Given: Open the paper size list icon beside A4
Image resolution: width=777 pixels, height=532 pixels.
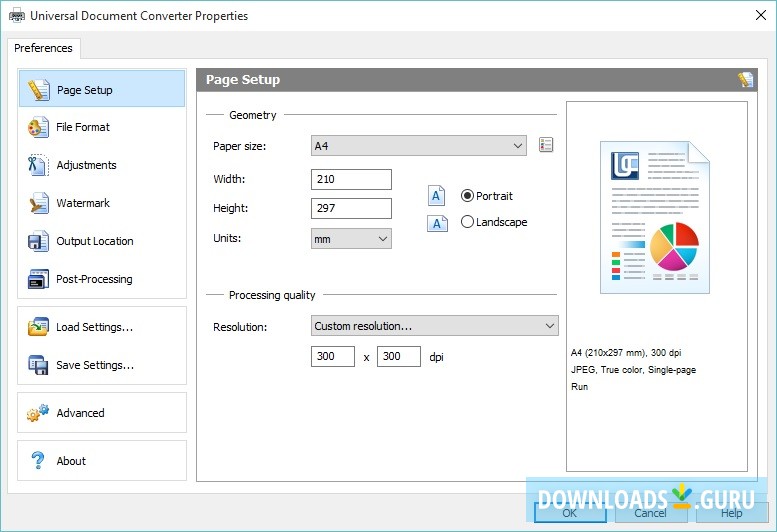Looking at the screenshot, I should (546, 145).
